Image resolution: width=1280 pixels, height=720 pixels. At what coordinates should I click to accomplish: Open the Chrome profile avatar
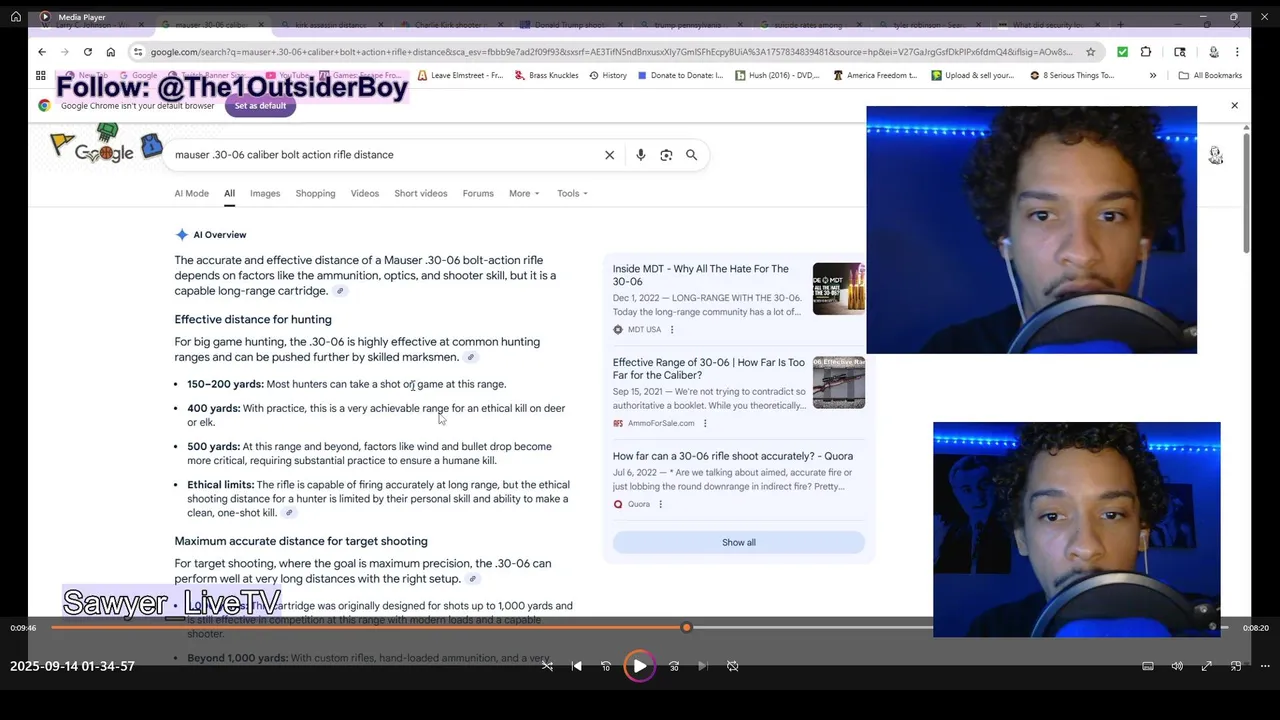(1214, 52)
